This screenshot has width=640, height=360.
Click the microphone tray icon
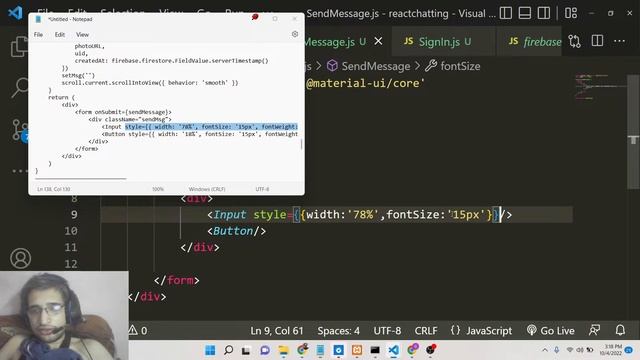(557, 350)
